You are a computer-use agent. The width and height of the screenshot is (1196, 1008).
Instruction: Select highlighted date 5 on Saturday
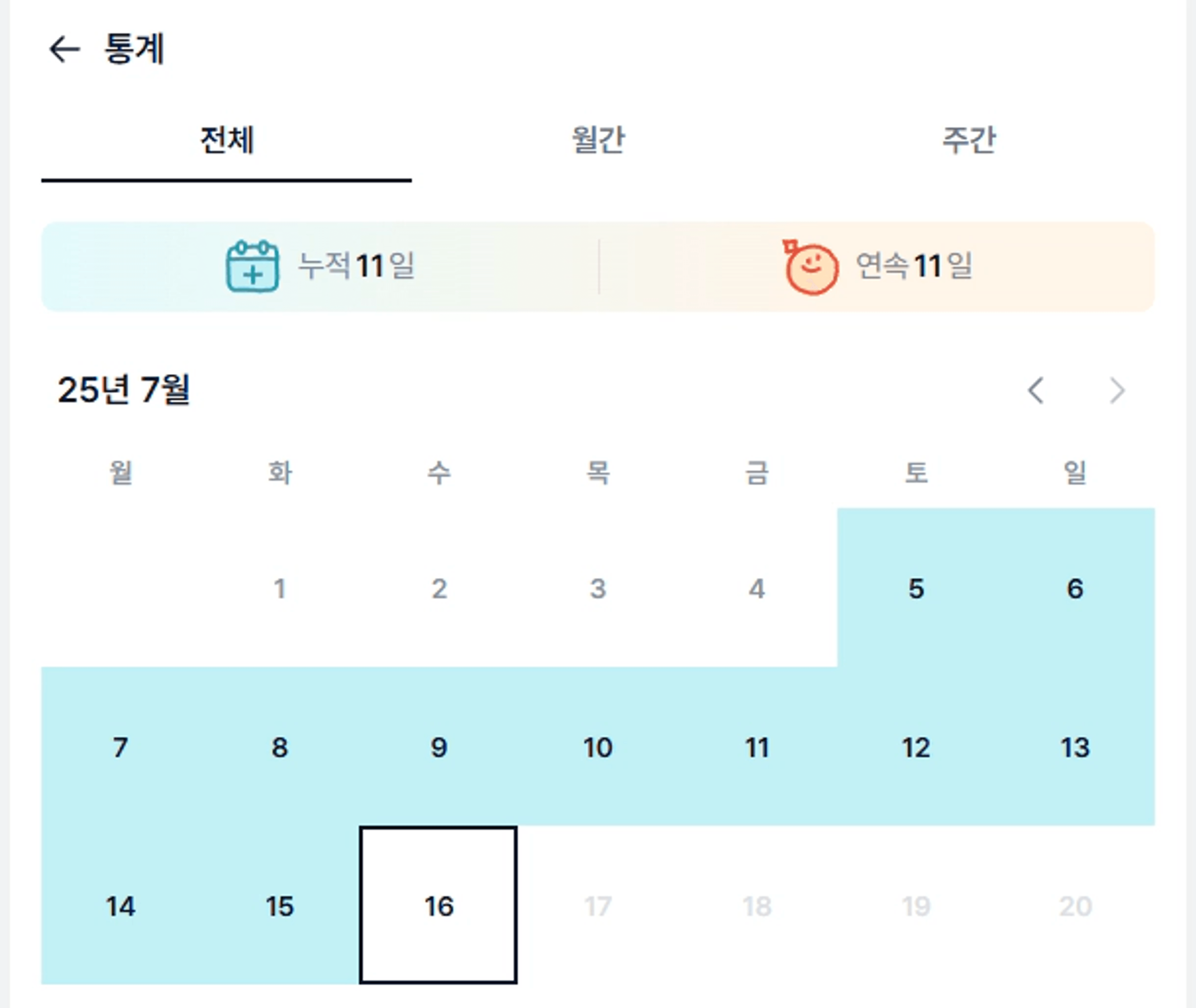point(917,588)
